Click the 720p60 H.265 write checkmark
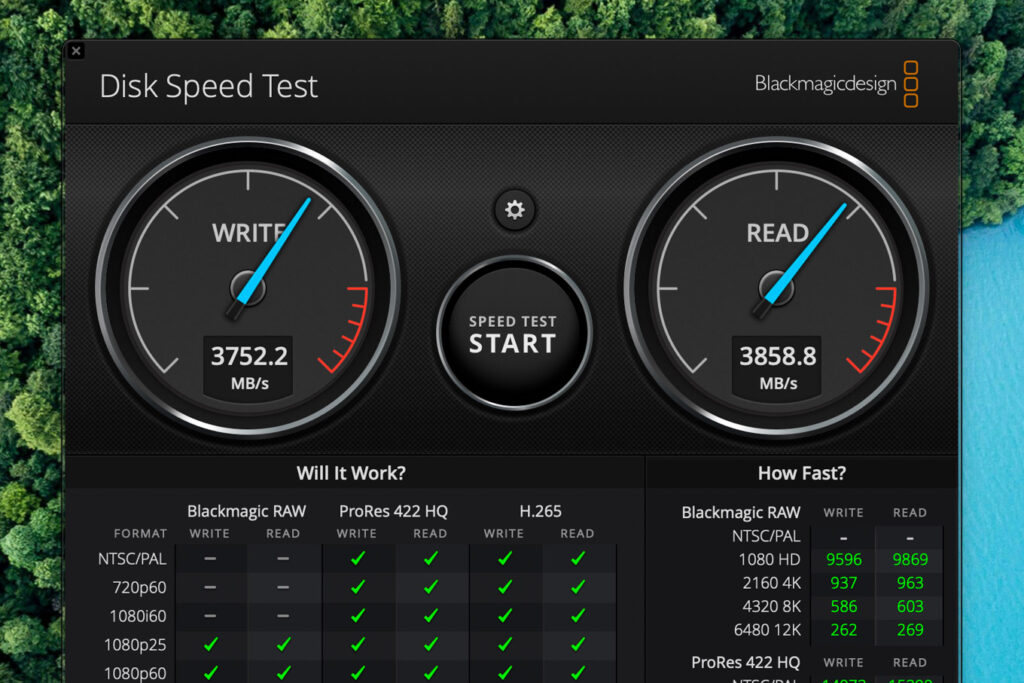Screen dimensions: 1024x683 coord(504,587)
